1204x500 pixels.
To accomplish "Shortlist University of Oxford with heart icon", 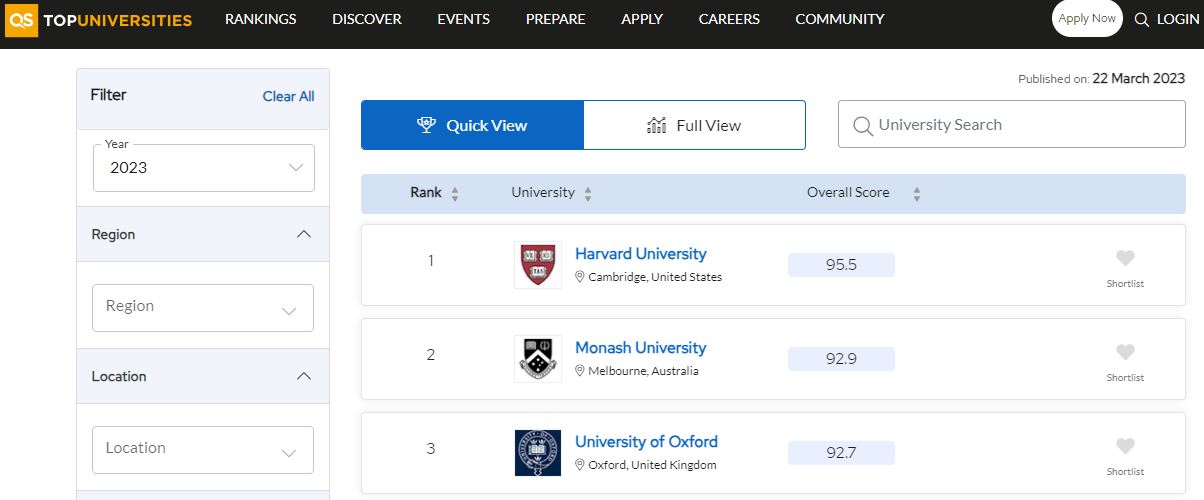I will pyautogui.click(x=1125, y=447).
